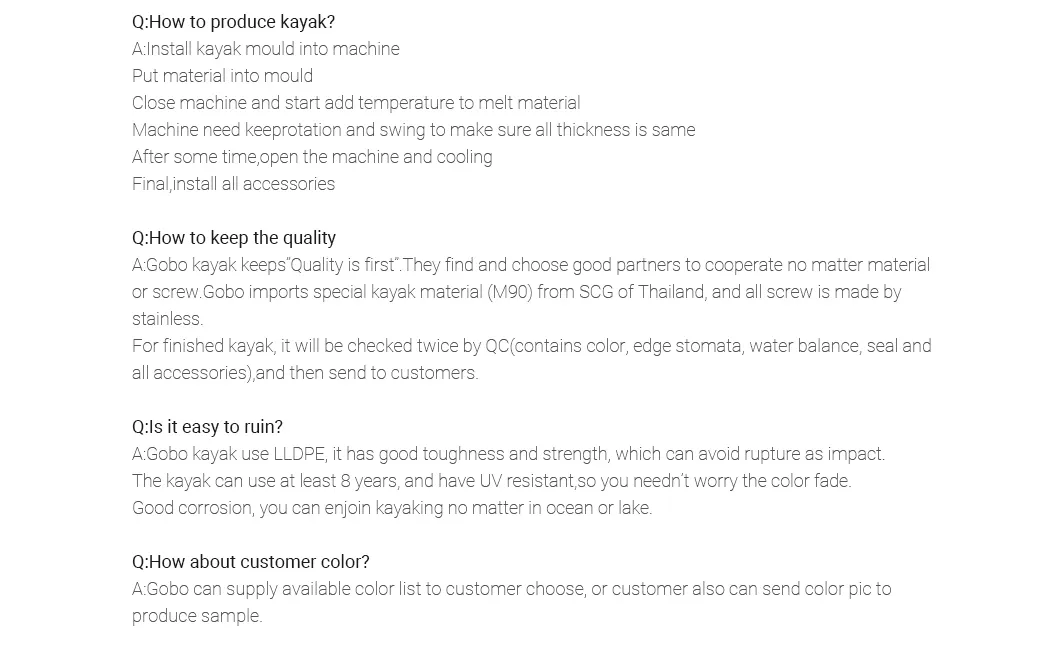Click 'Machine need keeprotation and swing' line

[x=414, y=130]
